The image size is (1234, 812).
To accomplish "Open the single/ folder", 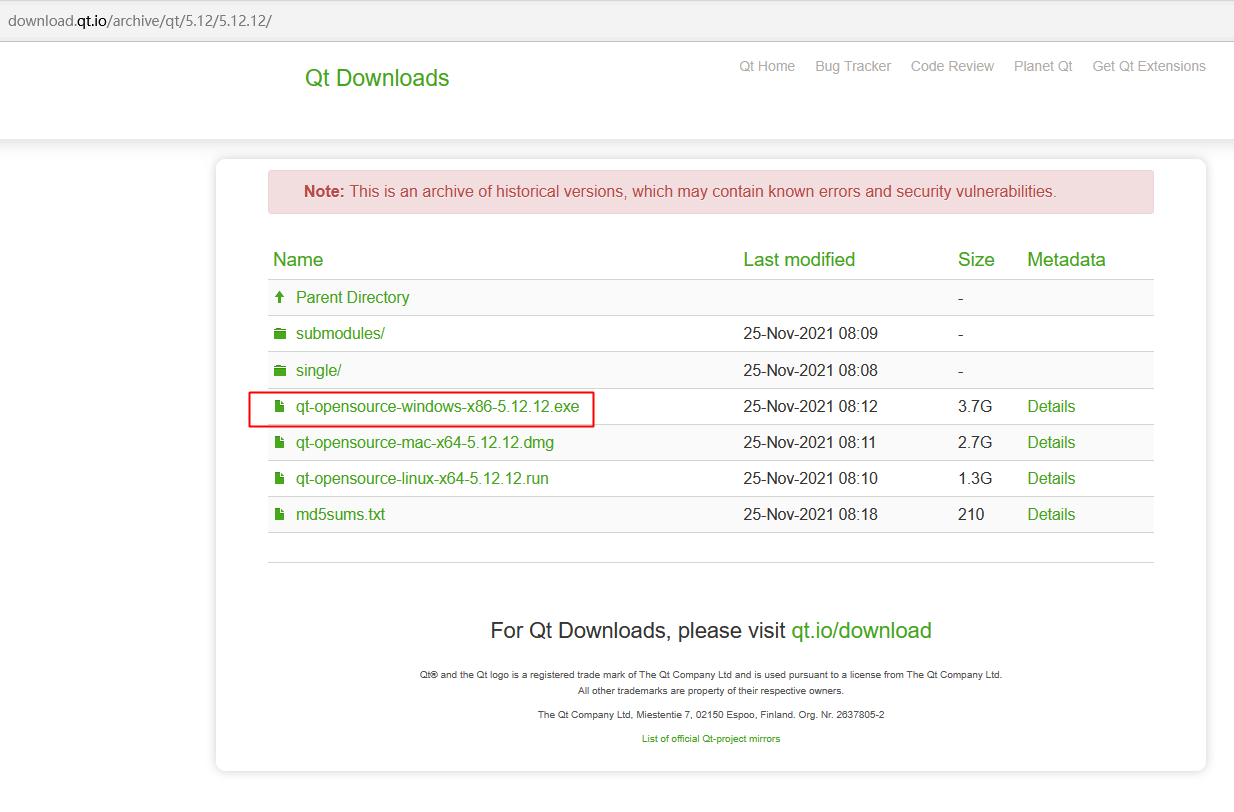I will (x=318, y=370).
